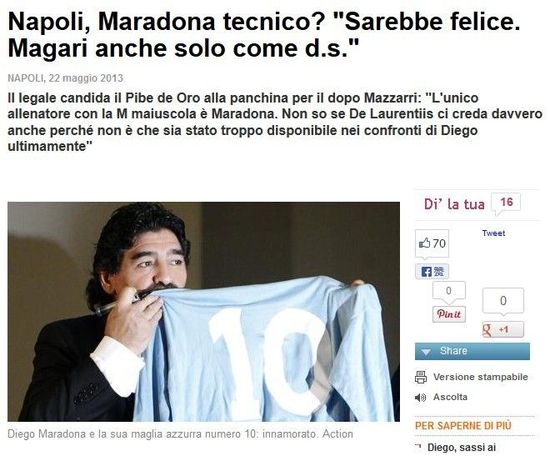Click the Ascolta listen link
The width and height of the screenshot is (550, 456).
pyautogui.click(x=450, y=397)
